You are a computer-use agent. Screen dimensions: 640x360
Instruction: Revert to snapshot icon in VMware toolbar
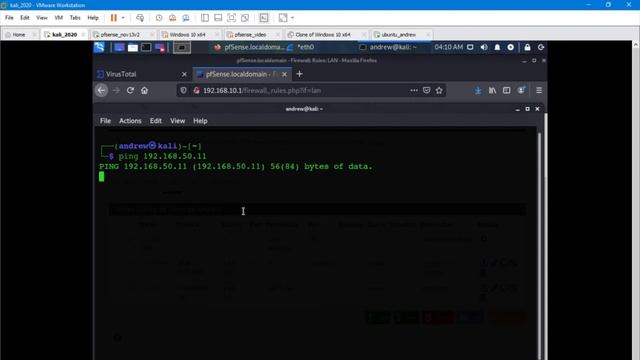tap(172, 18)
